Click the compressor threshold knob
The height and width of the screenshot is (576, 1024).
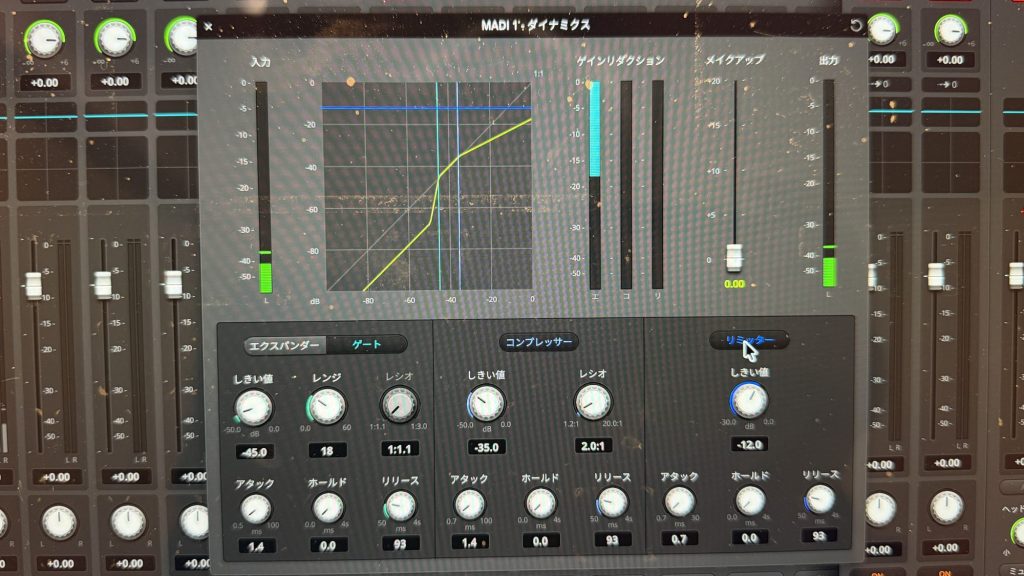point(486,403)
